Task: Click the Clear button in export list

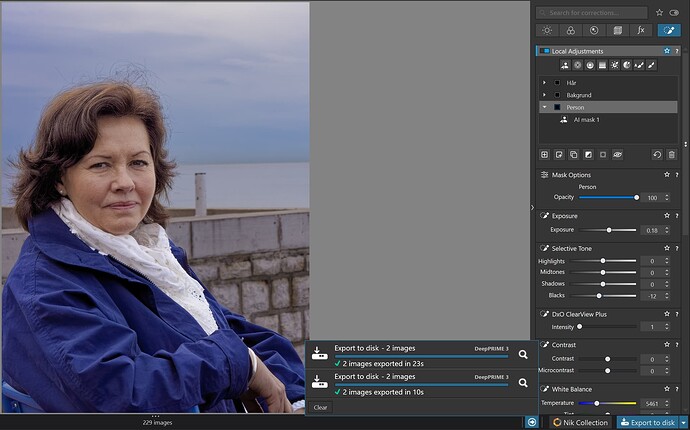Action: tap(320, 407)
